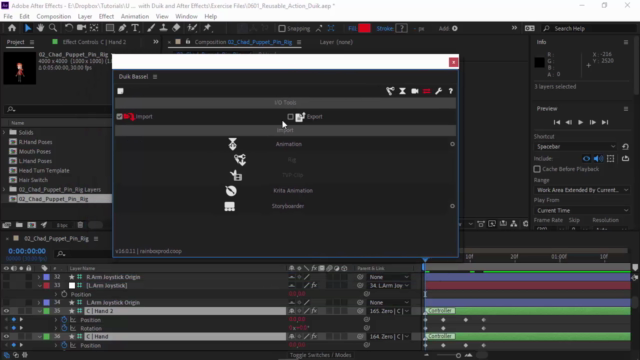Toggle Cache Before Playback checkbox
The image size is (640, 360).
(x=537, y=169)
